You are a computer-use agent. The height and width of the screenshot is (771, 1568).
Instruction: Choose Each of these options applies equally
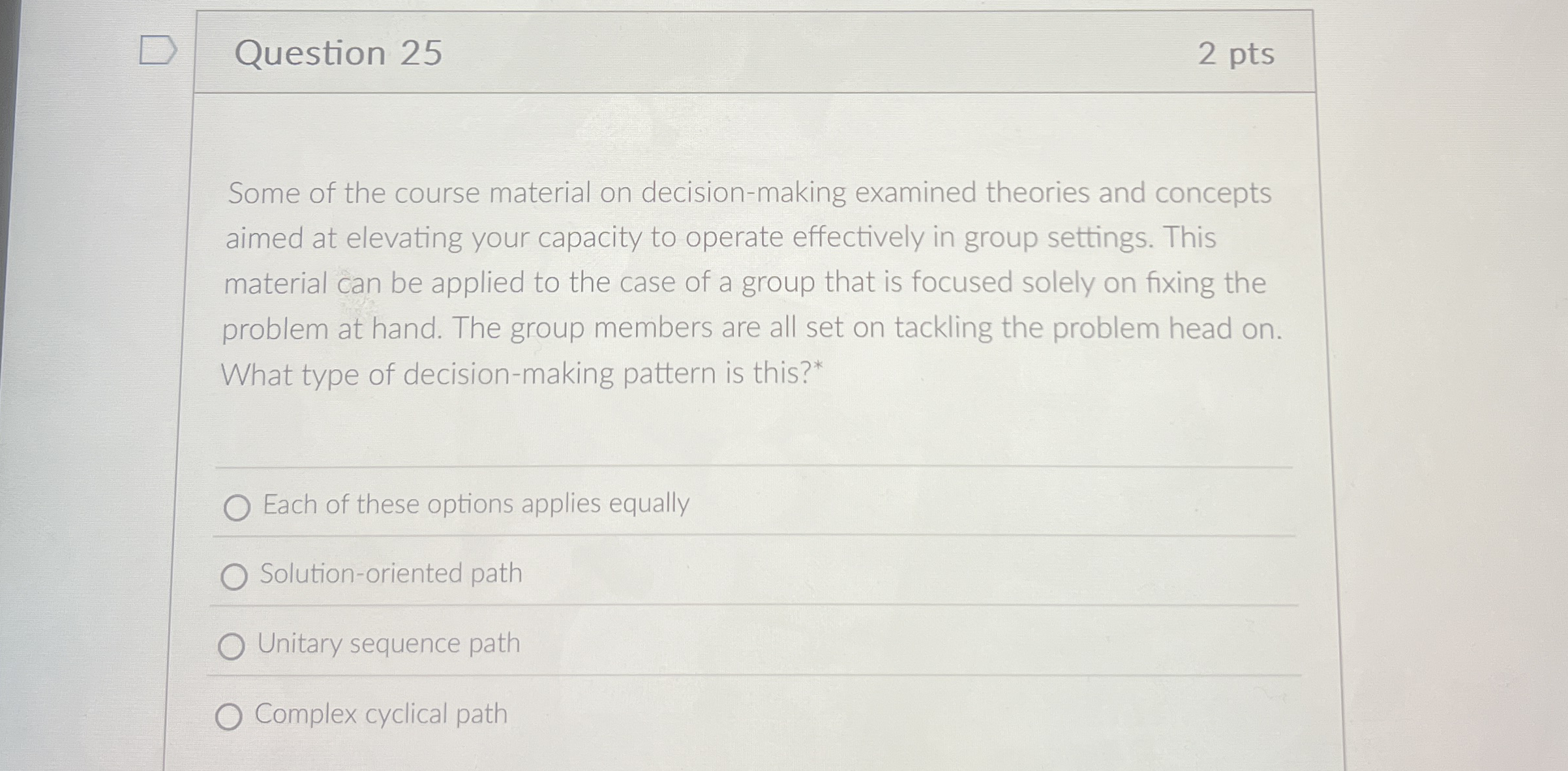pos(238,507)
